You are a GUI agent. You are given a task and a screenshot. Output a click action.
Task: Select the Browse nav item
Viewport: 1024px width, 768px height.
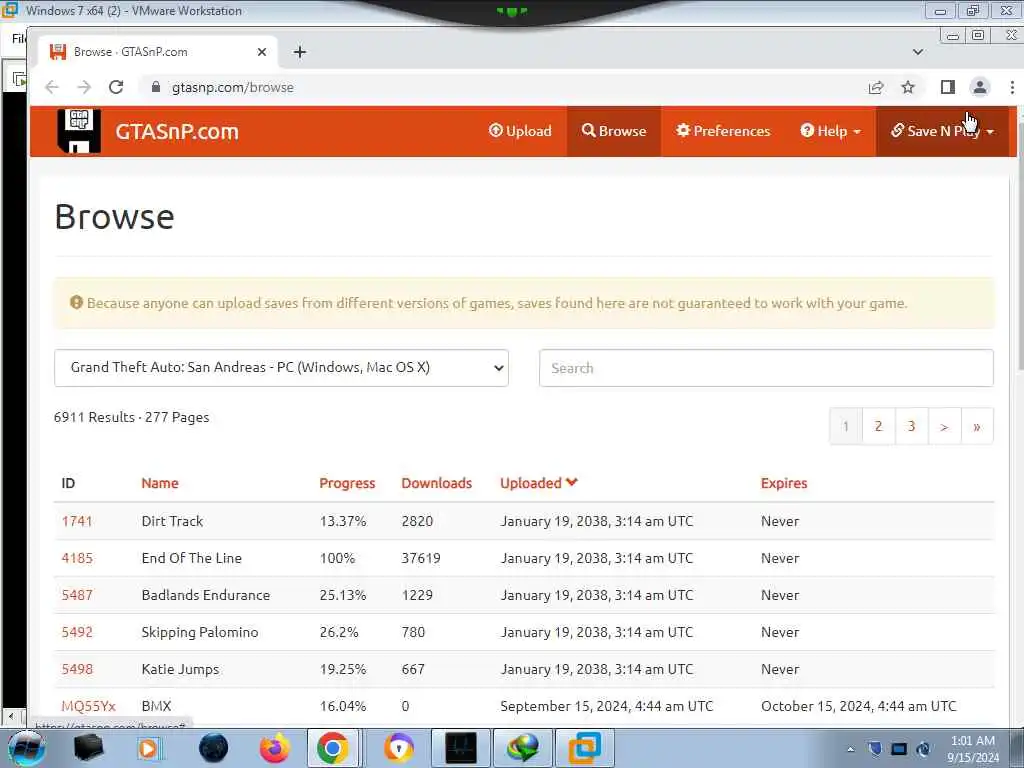(614, 131)
